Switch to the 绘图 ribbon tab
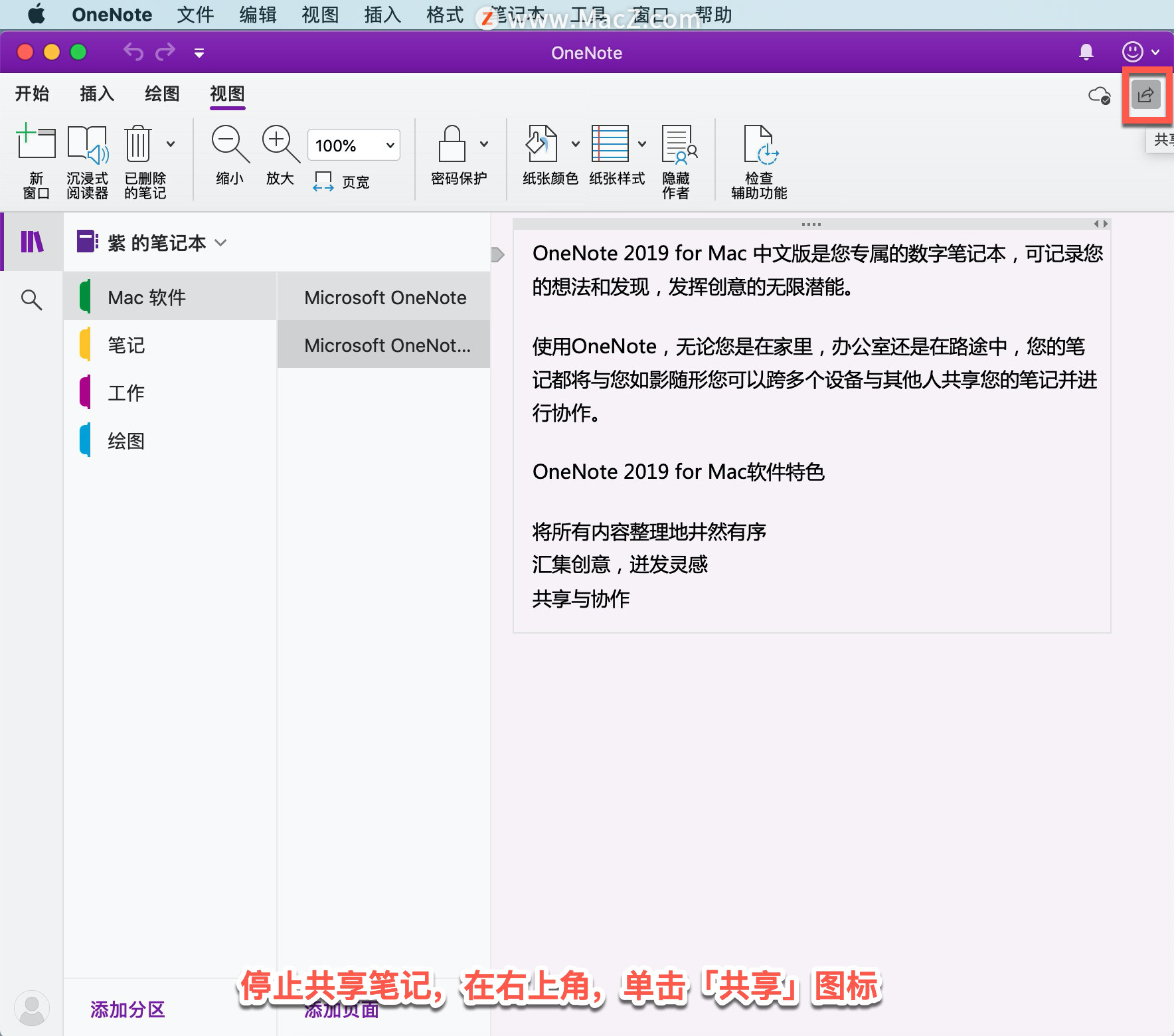The height and width of the screenshot is (1036, 1174). click(162, 94)
